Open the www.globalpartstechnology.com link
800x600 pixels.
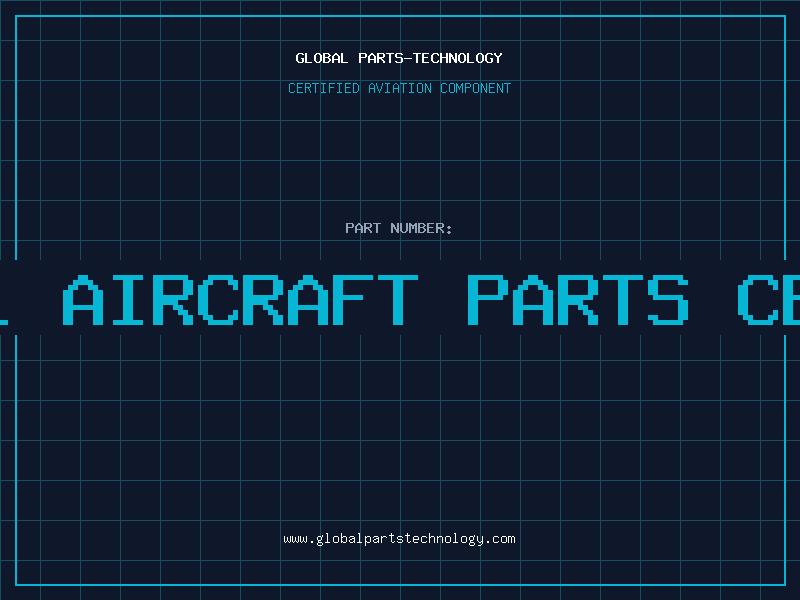[x=399, y=539]
